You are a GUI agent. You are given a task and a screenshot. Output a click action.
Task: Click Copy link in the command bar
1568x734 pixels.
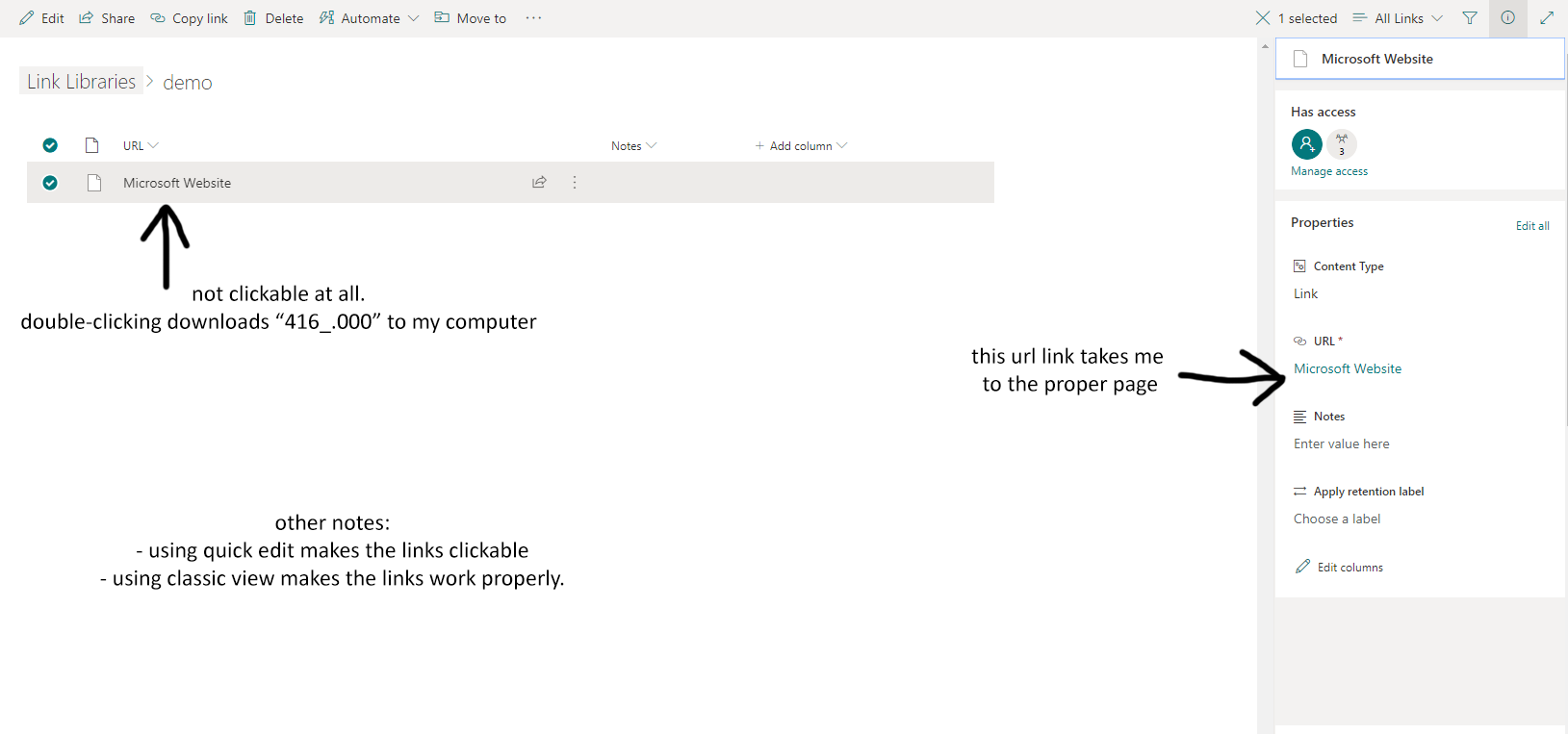[x=190, y=18]
